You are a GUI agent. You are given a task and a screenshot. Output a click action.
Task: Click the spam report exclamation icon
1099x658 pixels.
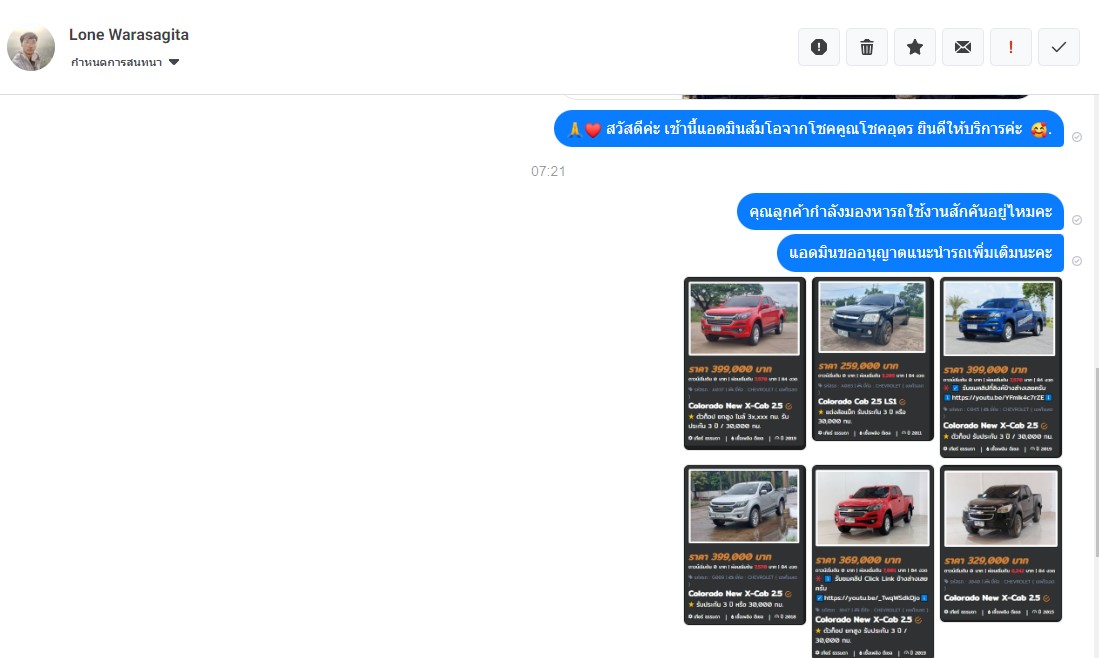coord(819,47)
